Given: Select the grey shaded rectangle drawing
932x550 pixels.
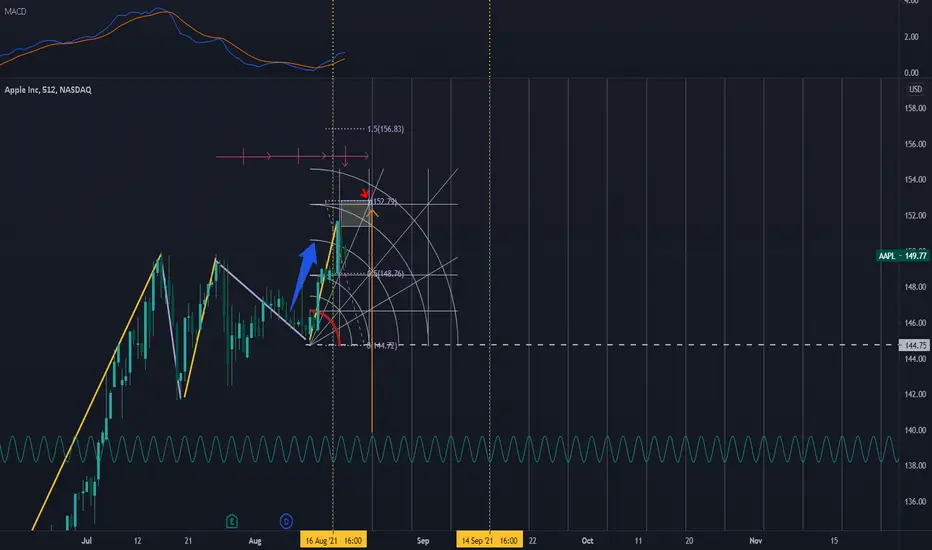Looking at the screenshot, I should (355, 214).
